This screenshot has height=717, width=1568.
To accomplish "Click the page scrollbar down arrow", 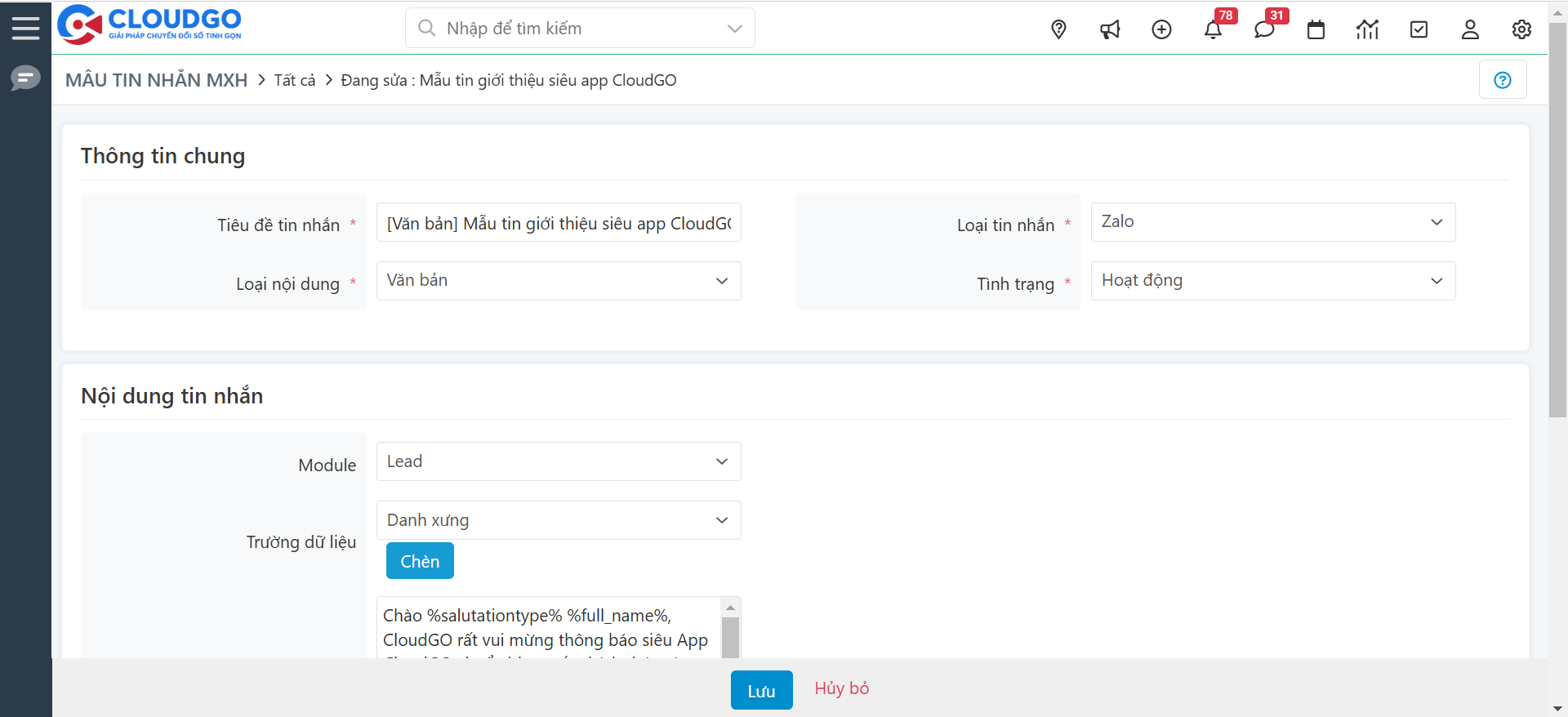I will 1557,708.
